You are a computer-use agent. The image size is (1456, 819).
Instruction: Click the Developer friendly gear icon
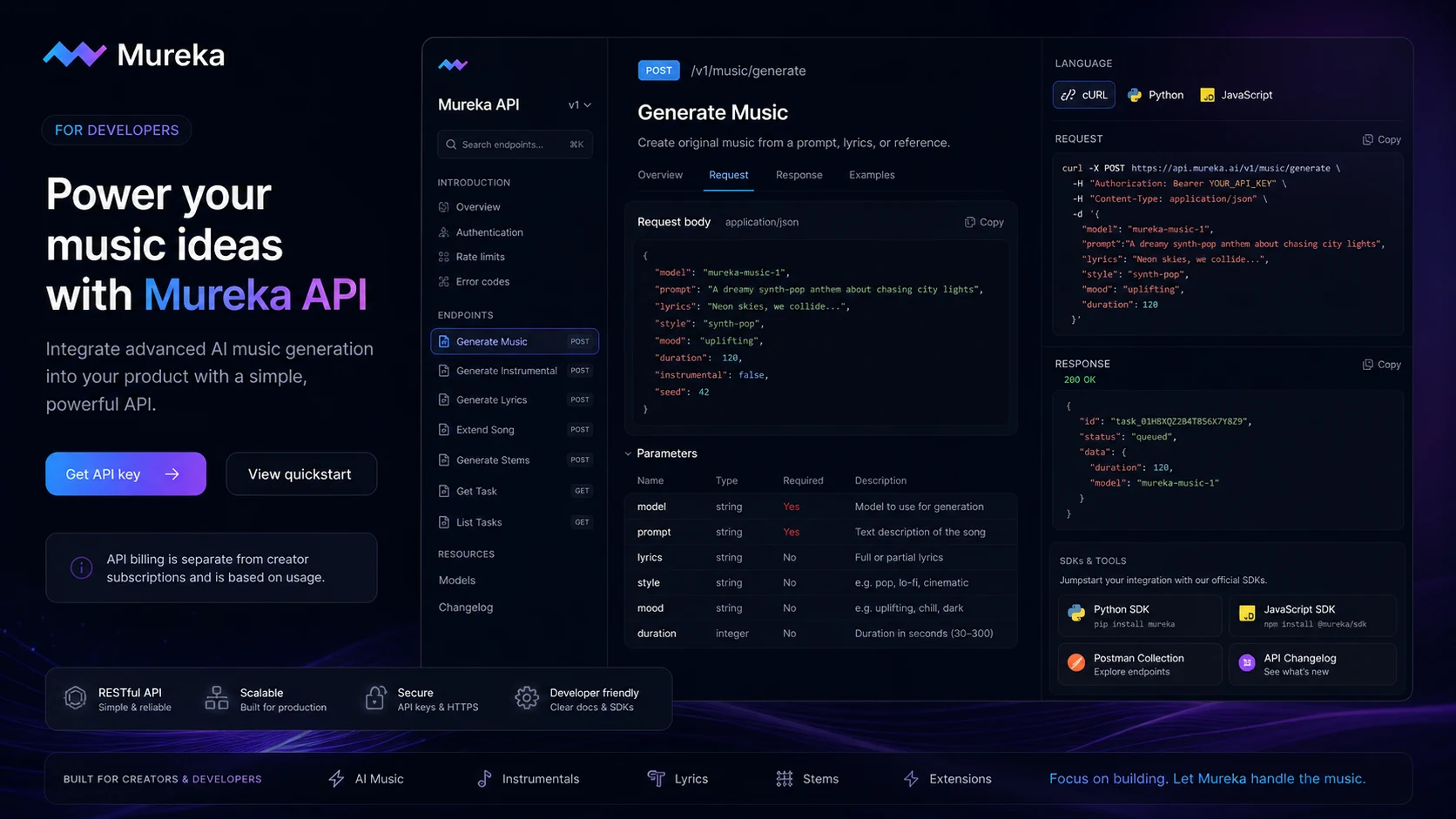click(x=527, y=698)
